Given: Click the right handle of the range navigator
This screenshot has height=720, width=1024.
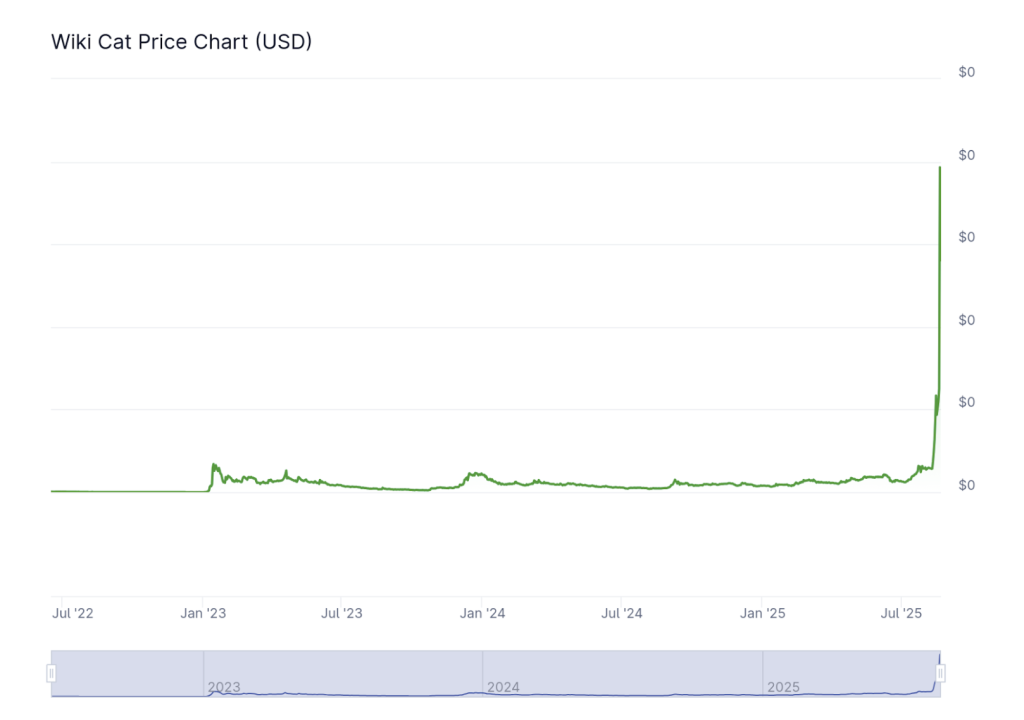Looking at the screenshot, I should [x=940, y=674].
